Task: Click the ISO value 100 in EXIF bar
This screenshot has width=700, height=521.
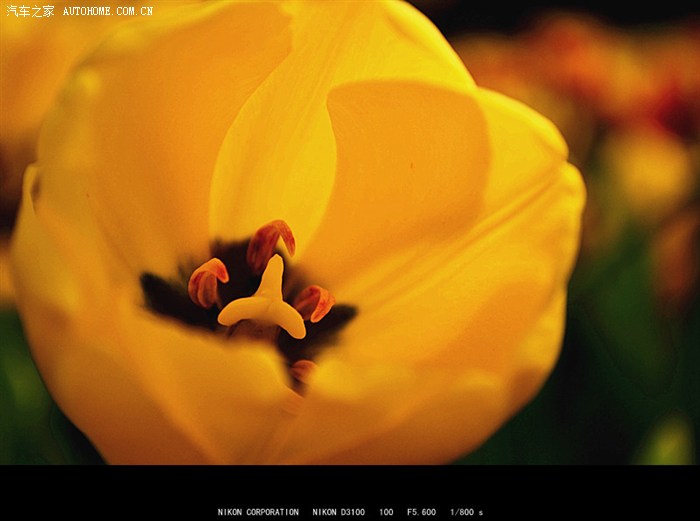Action: click(386, 512)
